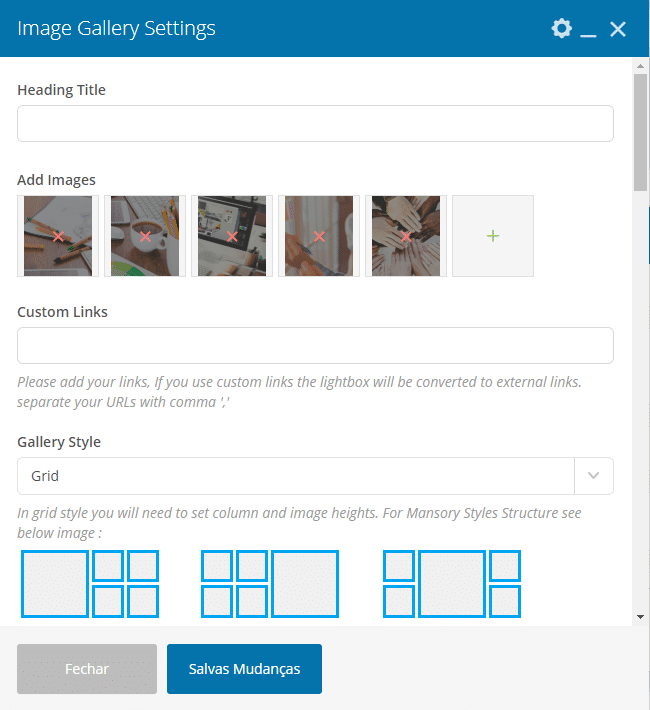Viewport: 650px width, 710px height.
Task: Focus the Custom Links text field
Action: point(315,345)
